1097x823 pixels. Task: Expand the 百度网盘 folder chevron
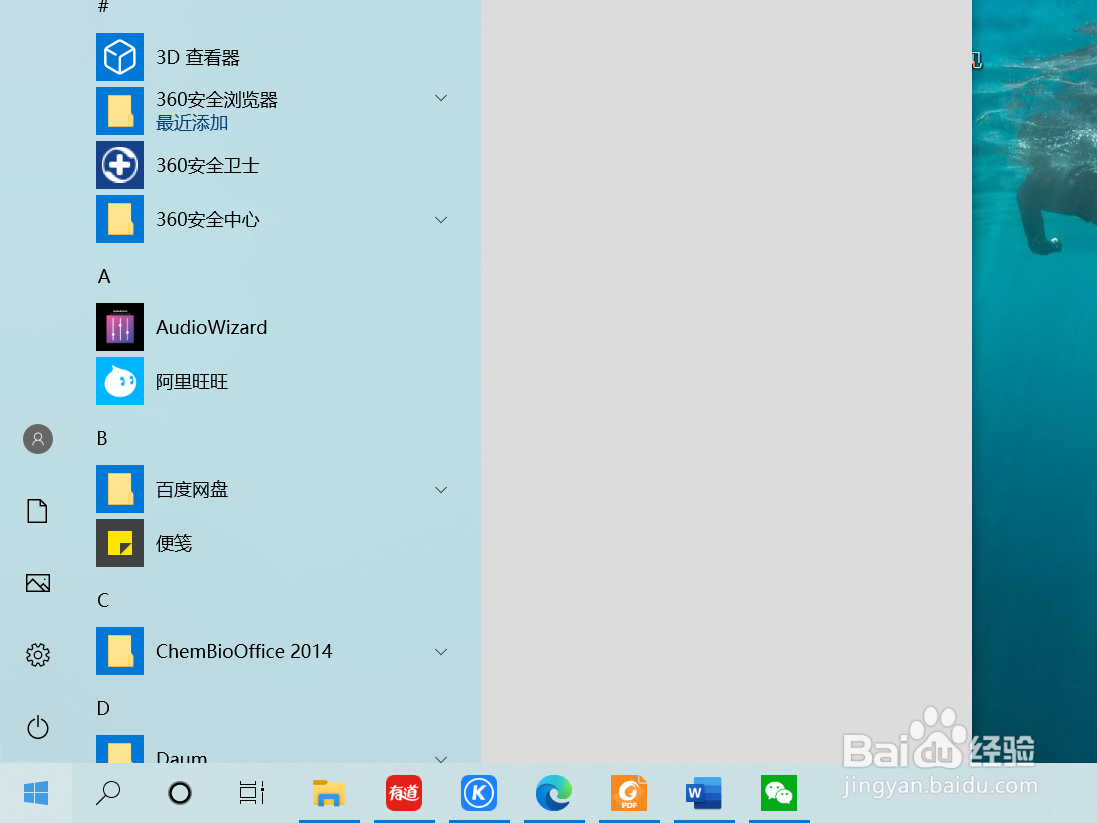pyautogui.click(x=441, y=490)
